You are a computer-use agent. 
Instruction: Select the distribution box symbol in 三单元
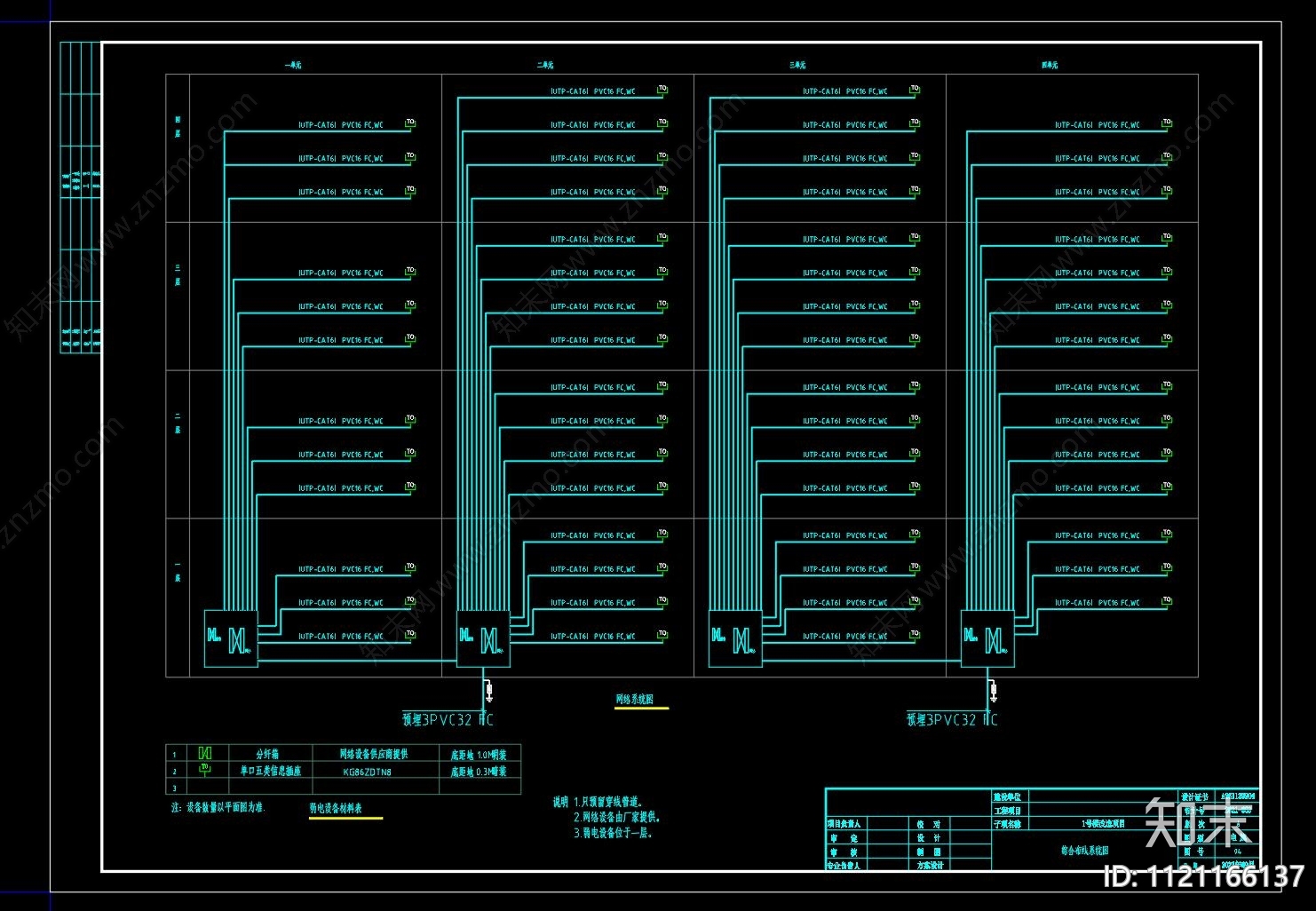(x=735, y=638)
